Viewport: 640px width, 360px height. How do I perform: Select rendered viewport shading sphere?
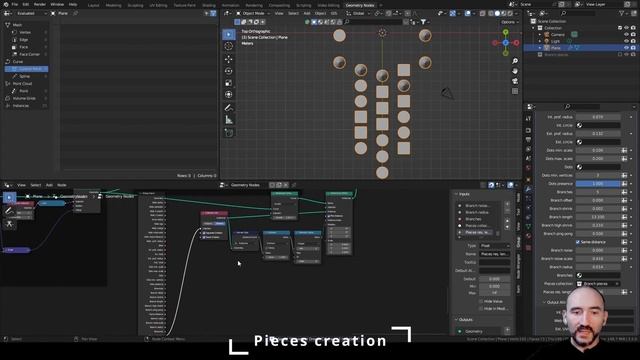510,13
